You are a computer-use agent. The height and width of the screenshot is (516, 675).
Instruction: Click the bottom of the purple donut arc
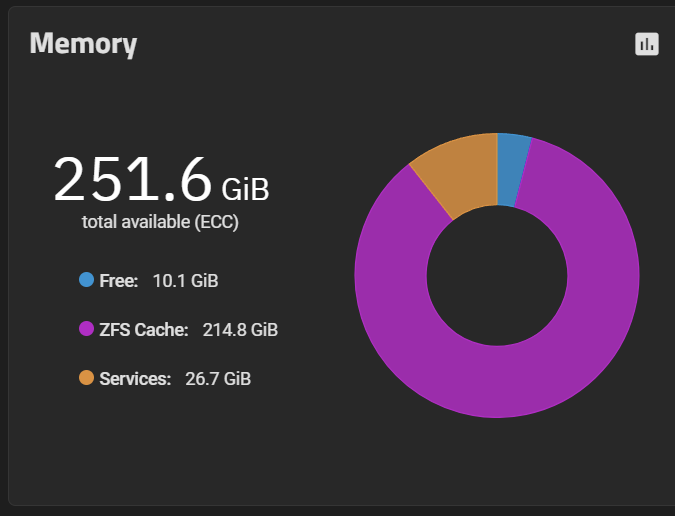497,382
